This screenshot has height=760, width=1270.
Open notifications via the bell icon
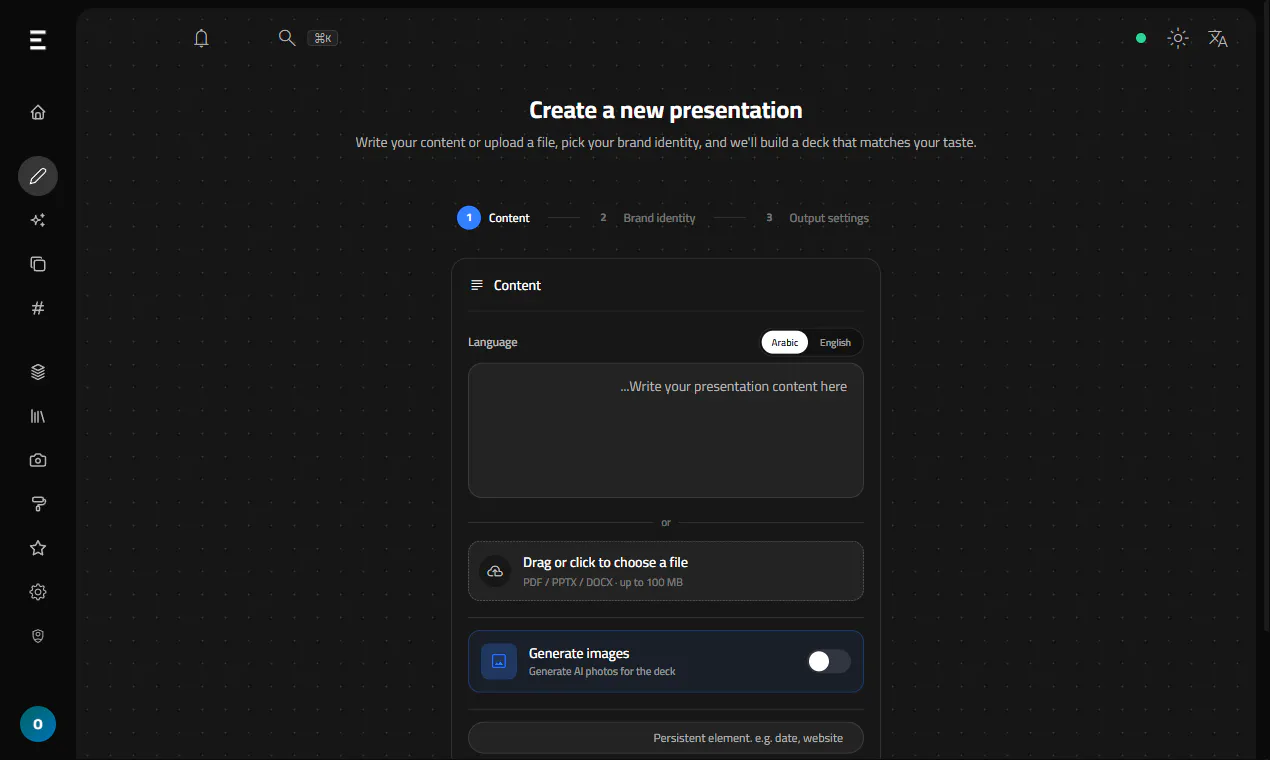(x=202, y=38)
